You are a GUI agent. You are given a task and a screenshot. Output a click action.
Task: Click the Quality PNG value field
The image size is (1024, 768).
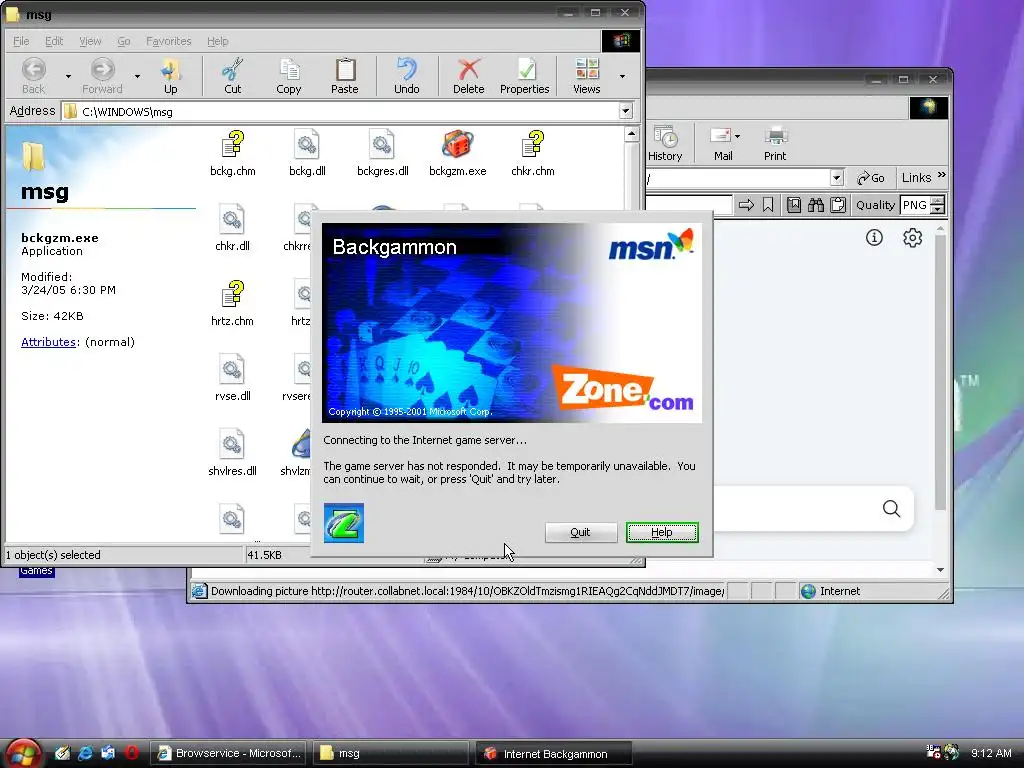[914, 205]
